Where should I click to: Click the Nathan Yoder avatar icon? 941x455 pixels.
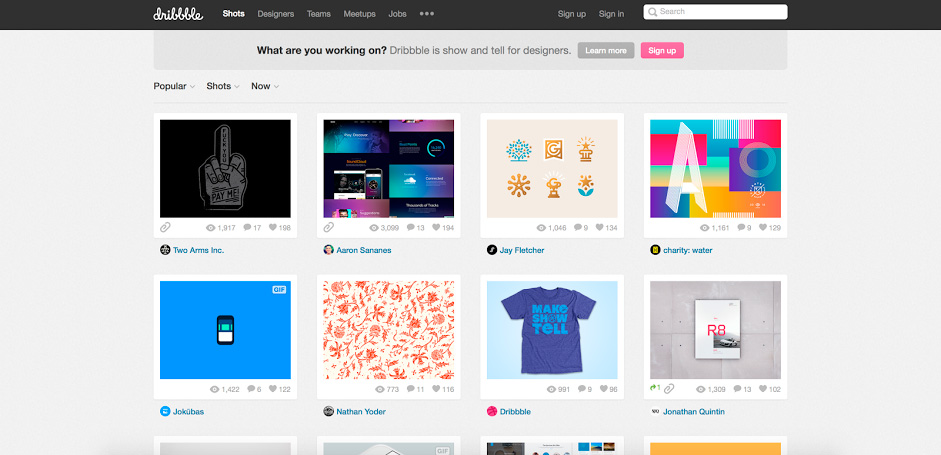(x=328, y=411)
